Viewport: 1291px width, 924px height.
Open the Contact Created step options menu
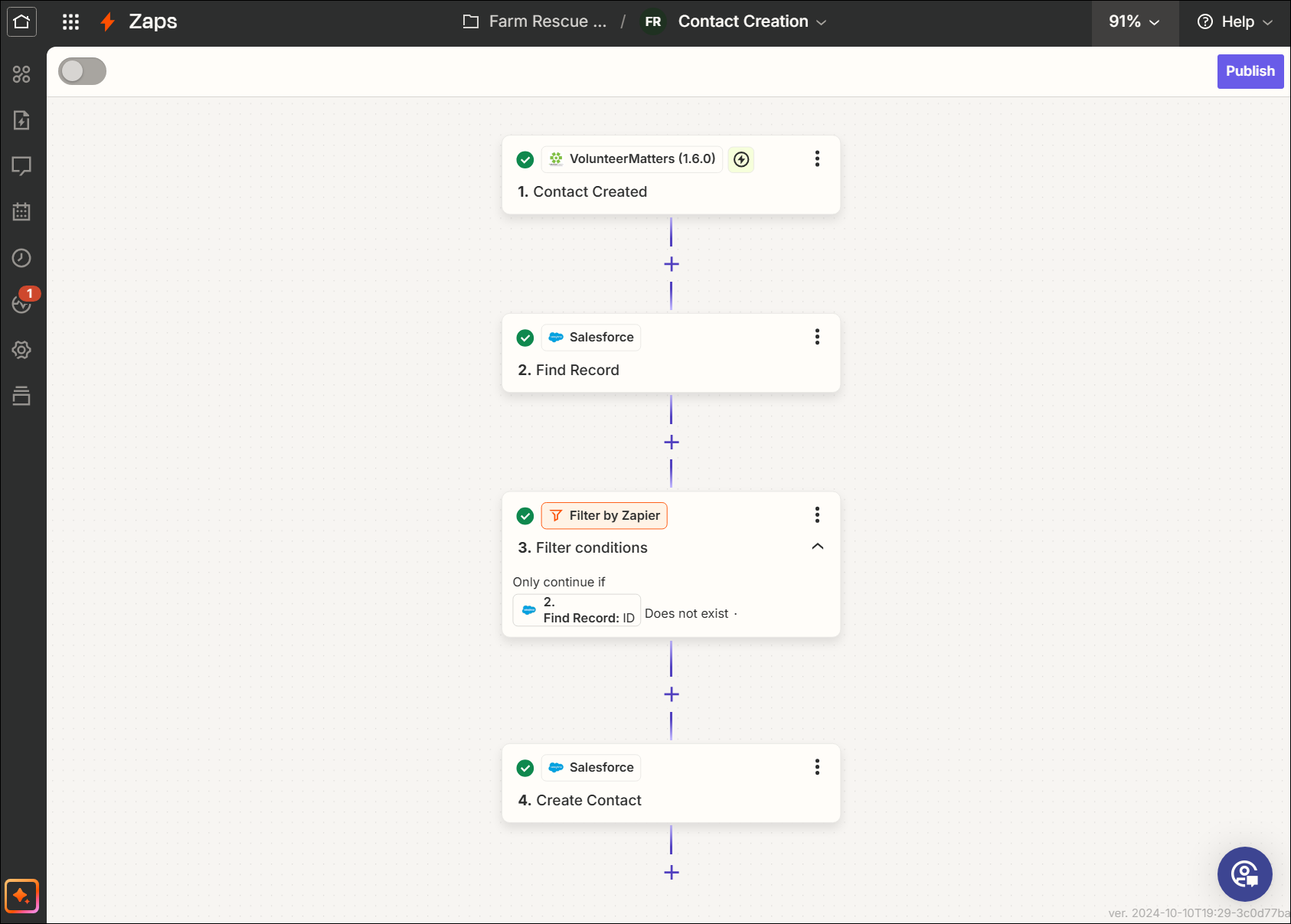[818, 158]
